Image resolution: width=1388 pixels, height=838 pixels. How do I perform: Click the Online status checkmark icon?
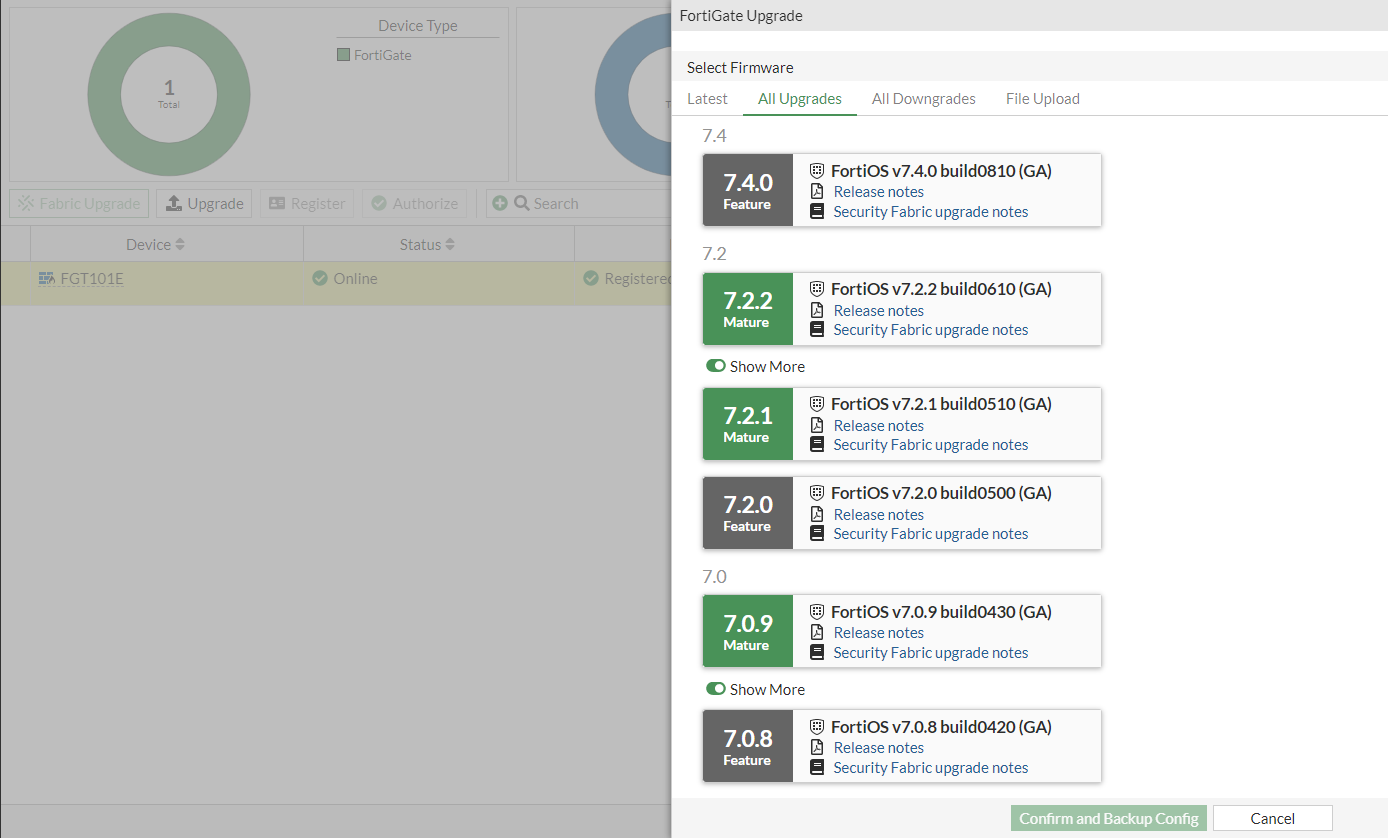pyautogui.click(x=320, y=278)
